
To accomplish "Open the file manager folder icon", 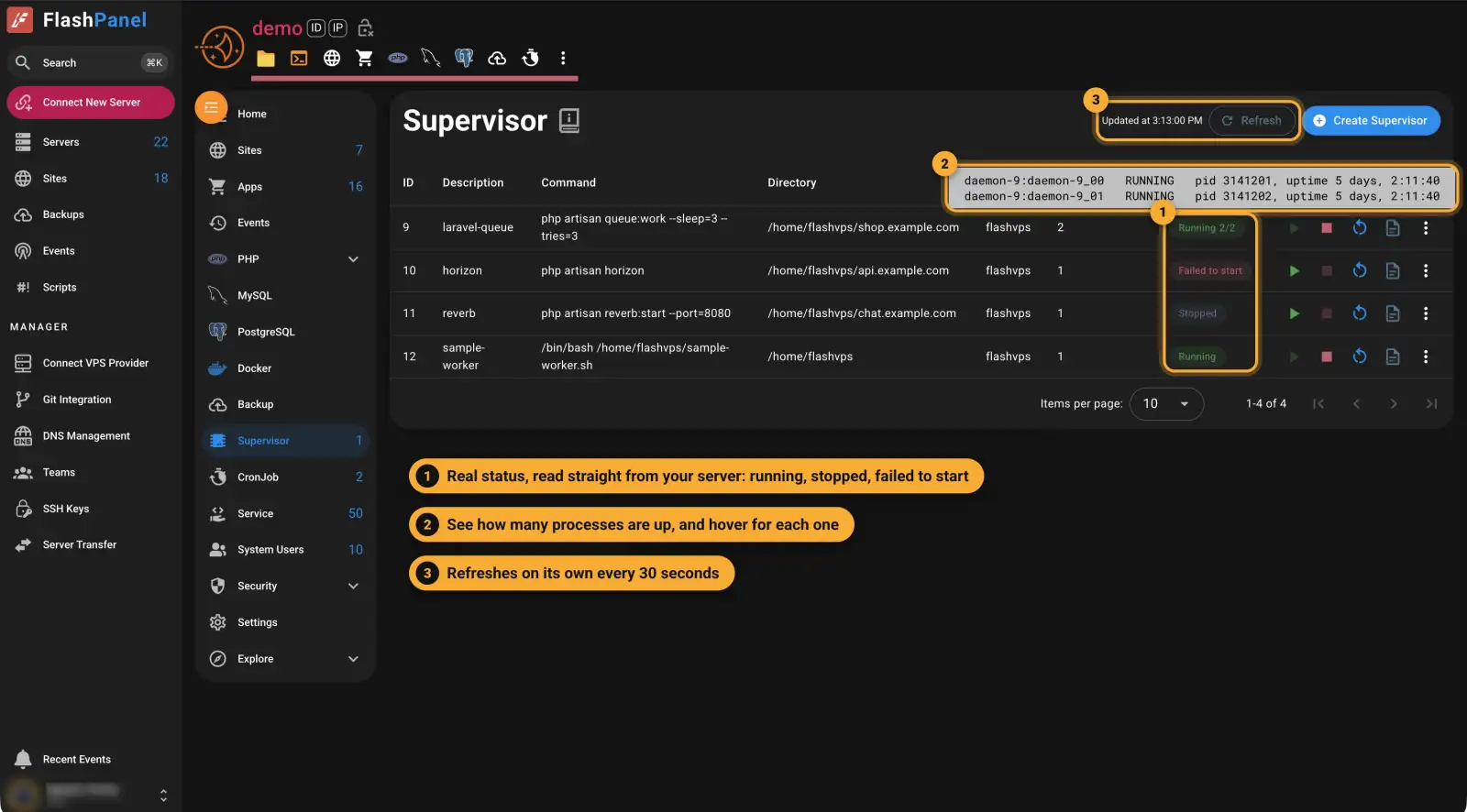I will 266,59.
